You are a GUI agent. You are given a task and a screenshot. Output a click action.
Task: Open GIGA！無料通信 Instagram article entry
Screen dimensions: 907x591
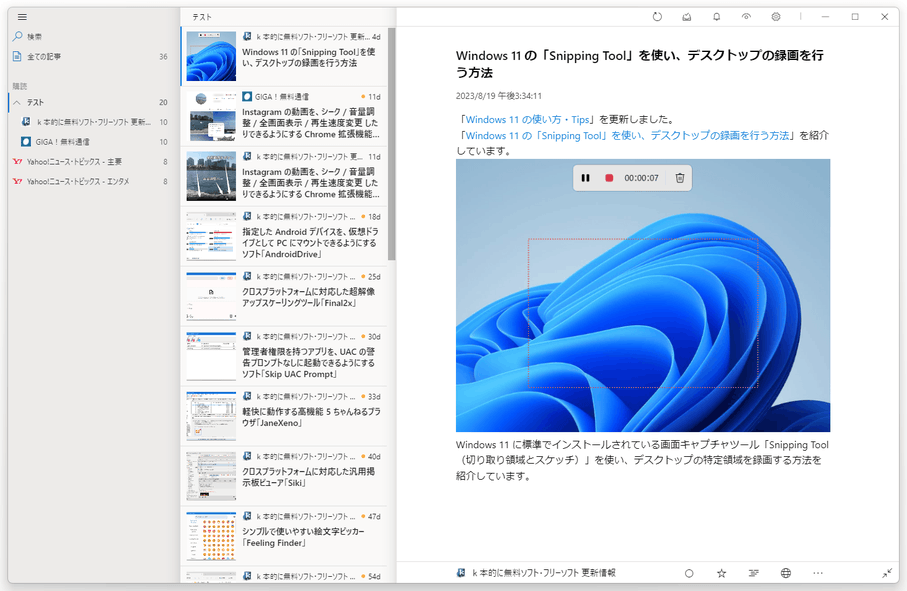click(x=283, y=116)
